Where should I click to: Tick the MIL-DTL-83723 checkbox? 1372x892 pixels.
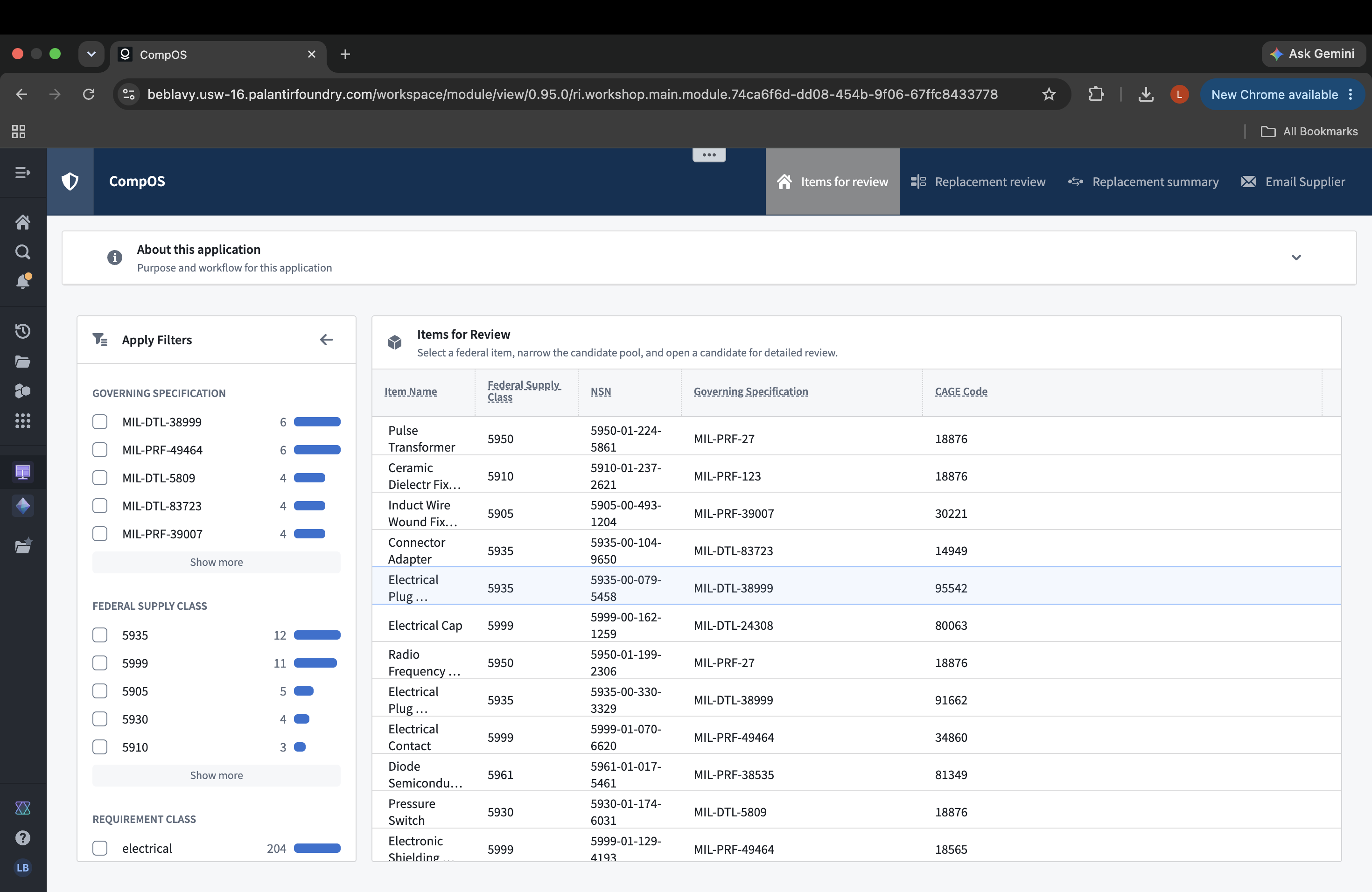pos(100,506)
